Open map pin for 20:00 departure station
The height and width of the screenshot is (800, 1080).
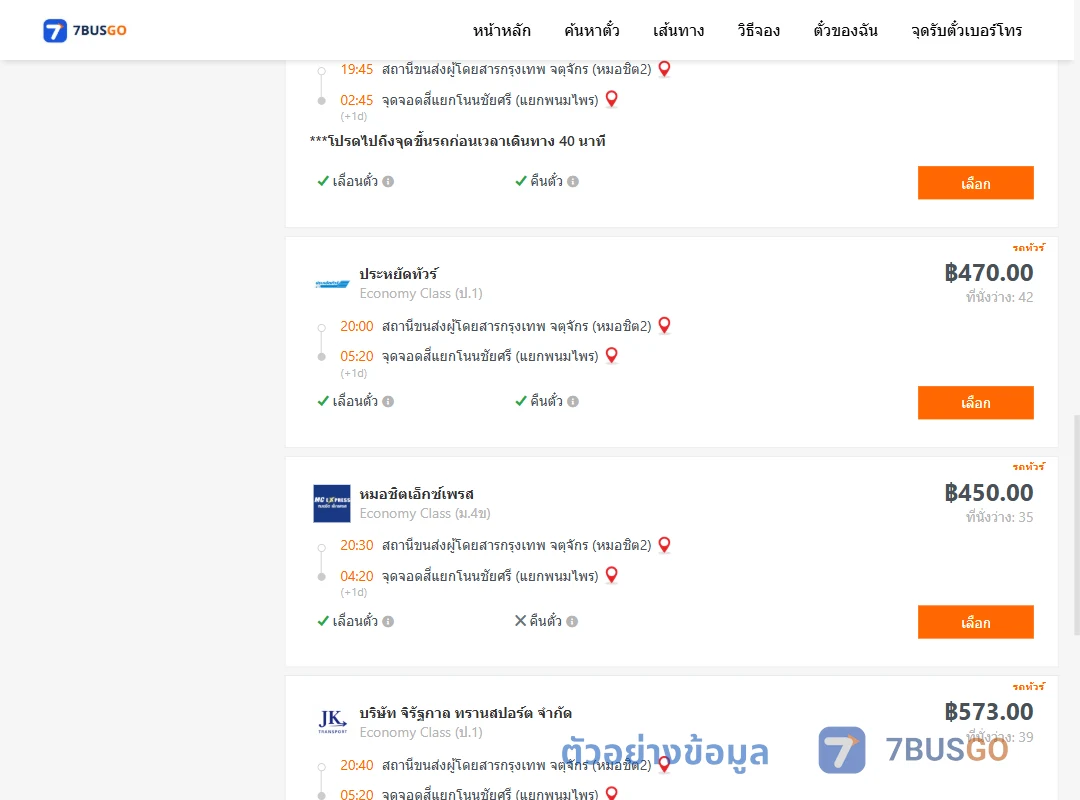[665, 325]
